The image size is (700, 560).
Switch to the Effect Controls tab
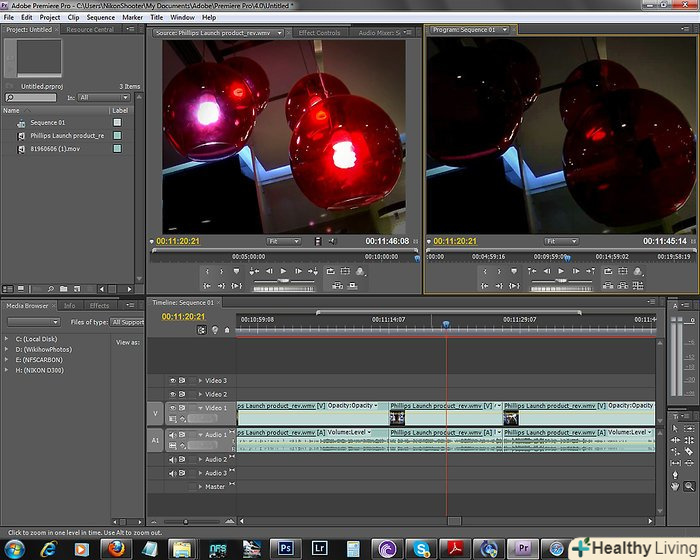[x=319, y=32]
